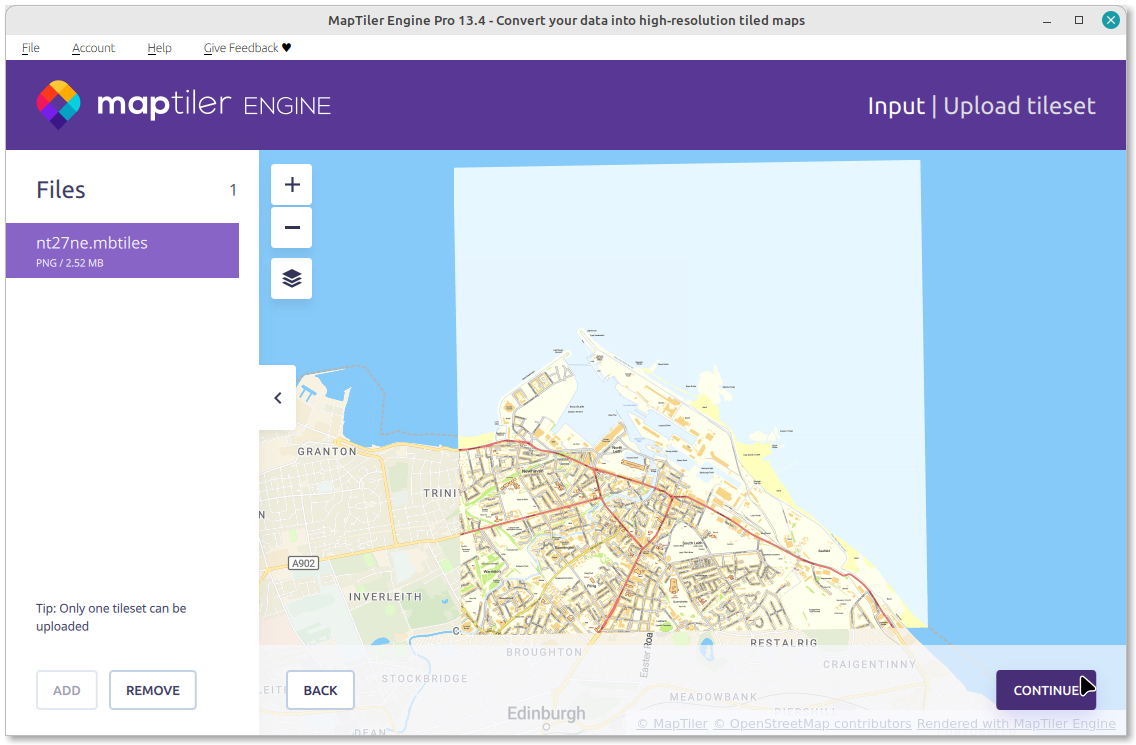Screen dimensions: 1136x745
Task: Open the Help menu
Action: click(159, 48)
